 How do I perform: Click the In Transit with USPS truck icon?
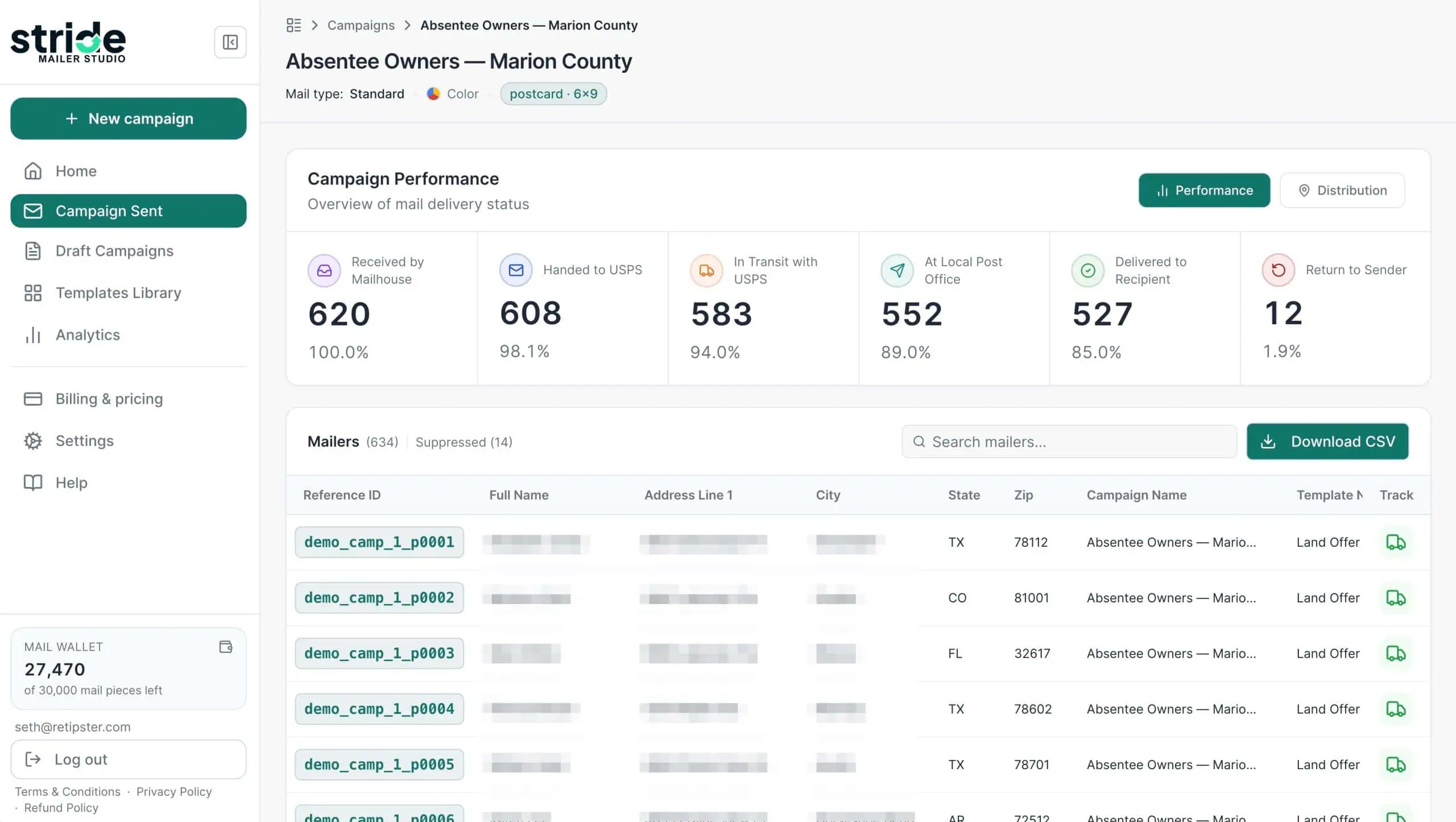tap(706, 270)
